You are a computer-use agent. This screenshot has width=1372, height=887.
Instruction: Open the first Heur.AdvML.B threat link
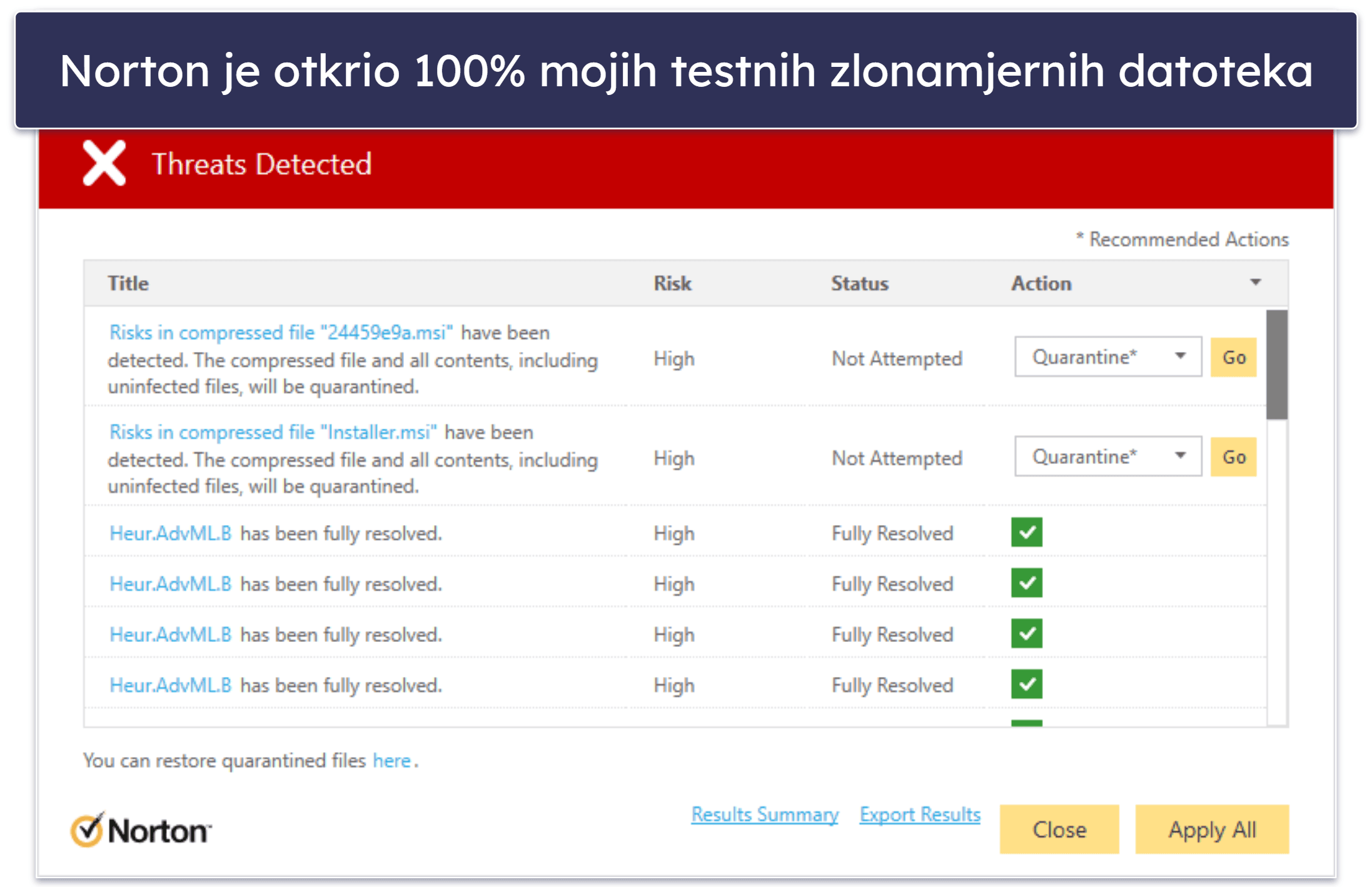click(x=170, y=533)
